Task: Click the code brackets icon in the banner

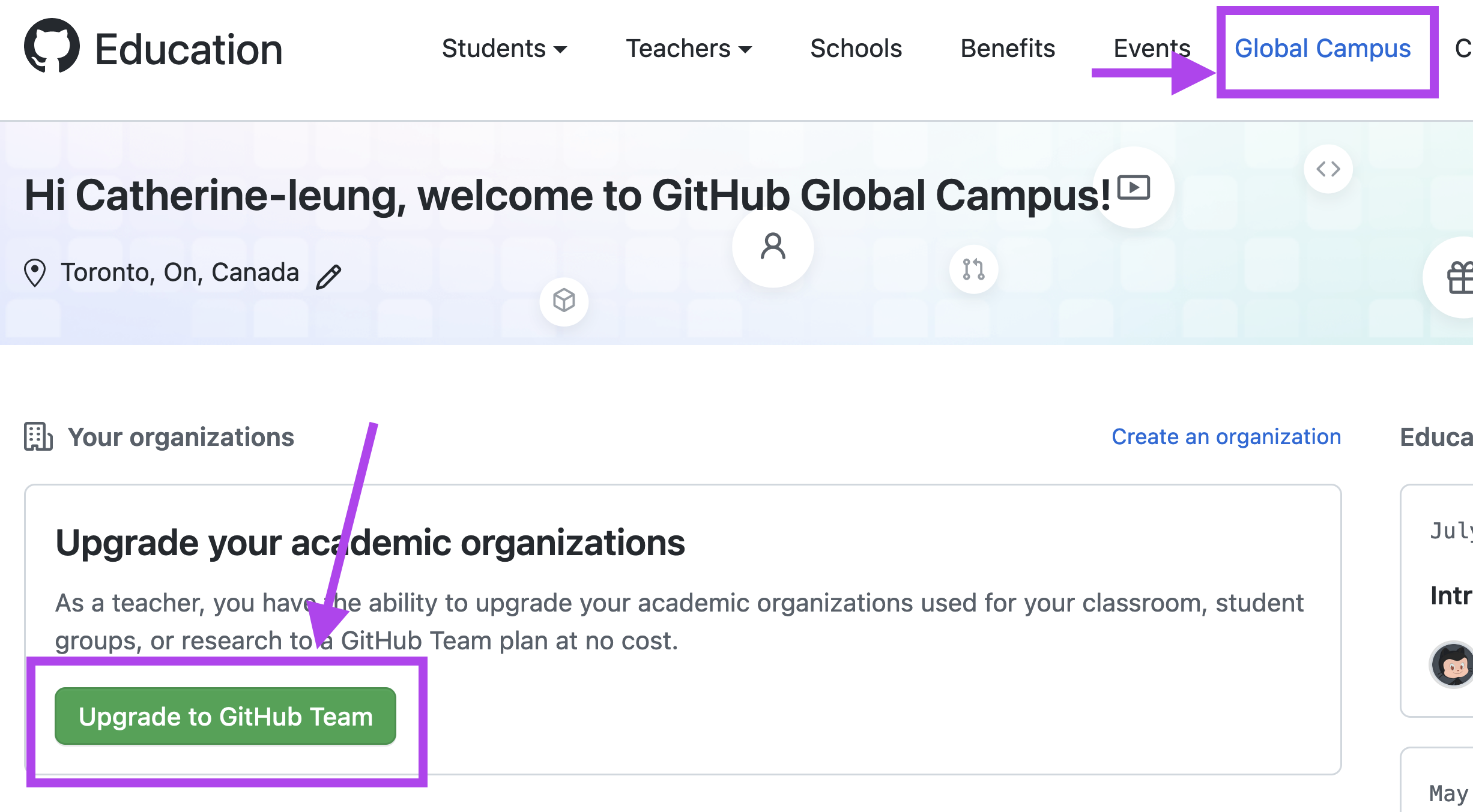Action: [x=1328, y=169]
